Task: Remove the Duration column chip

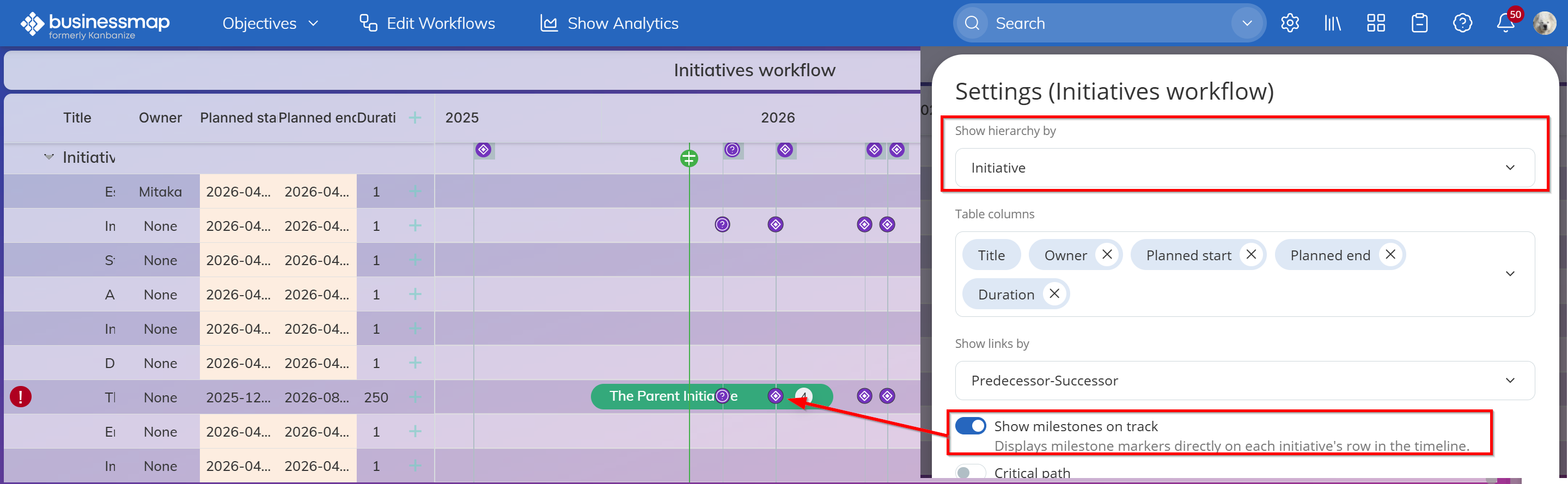Action: tap(1054, 293)
